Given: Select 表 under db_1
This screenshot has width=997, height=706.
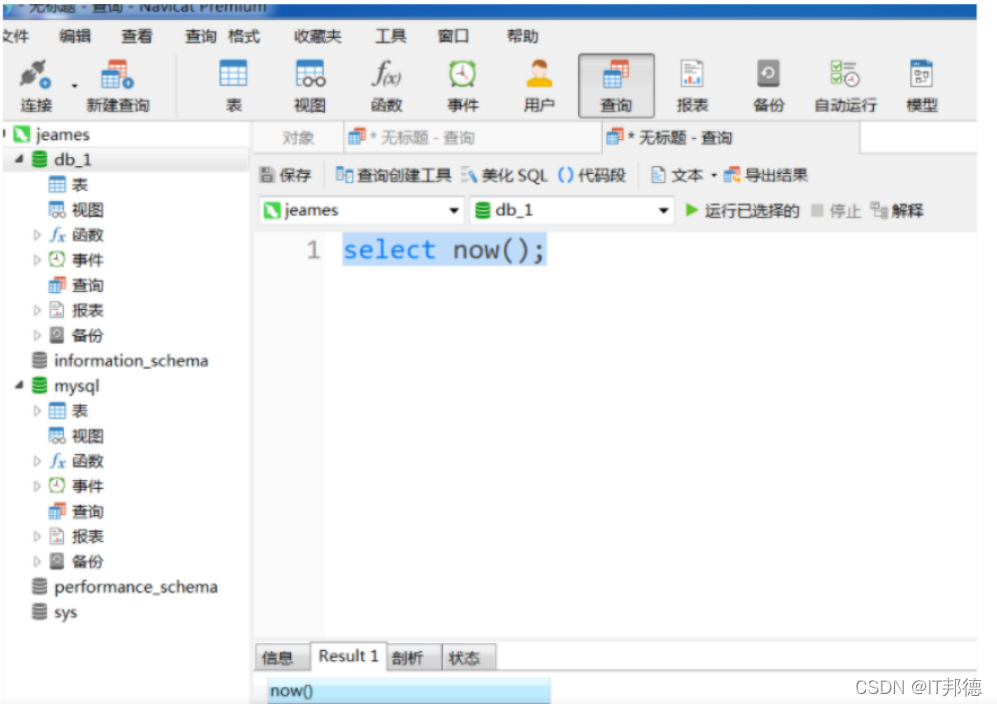Looking at the screenshot, I should (69, 185).
